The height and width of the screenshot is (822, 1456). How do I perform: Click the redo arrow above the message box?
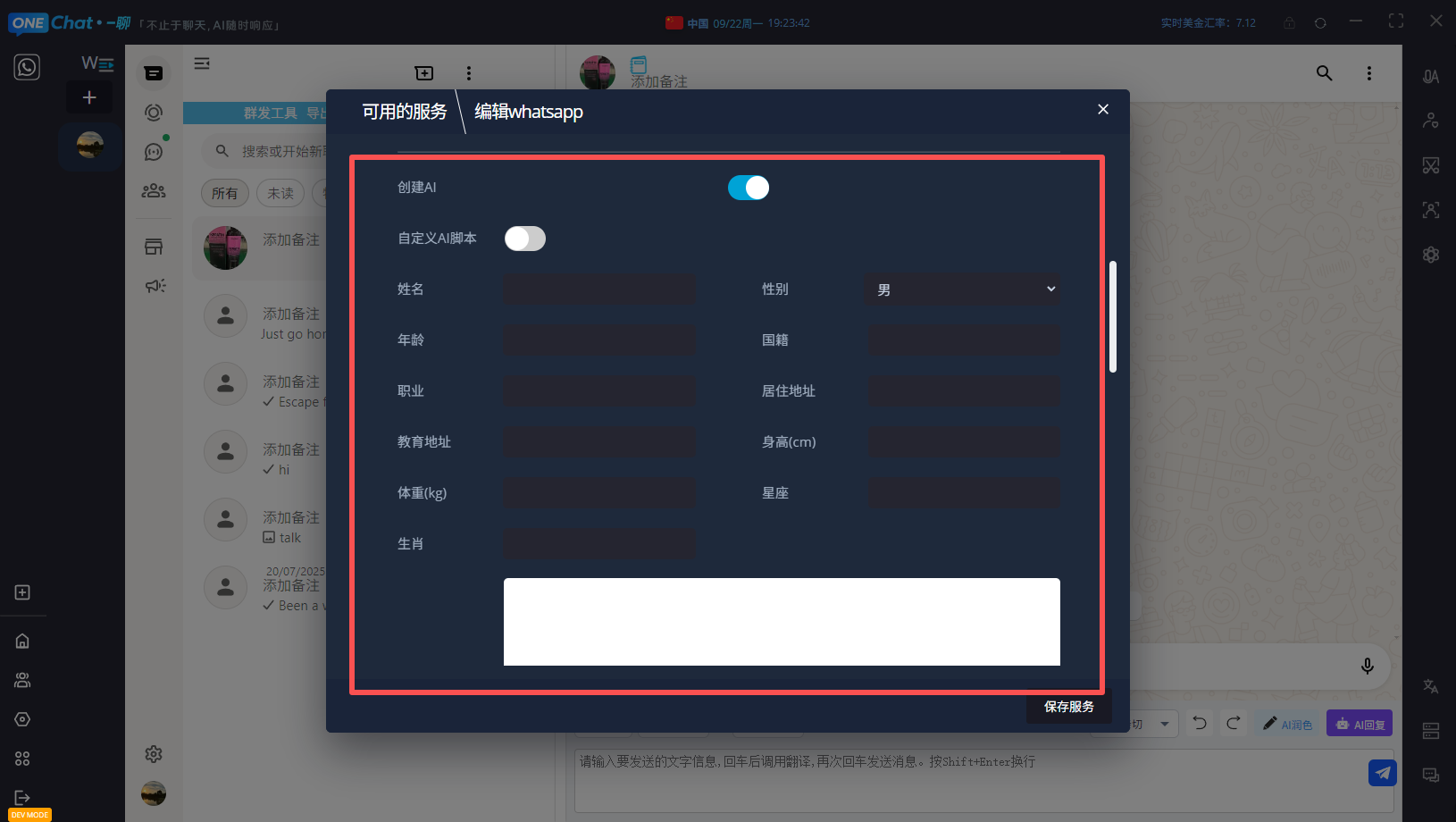point(1234,723)
